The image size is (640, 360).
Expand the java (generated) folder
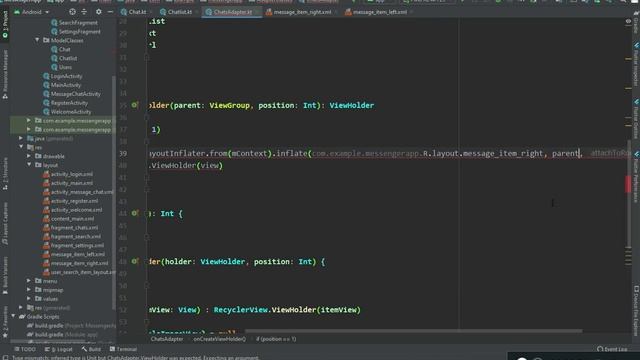(21, 138)
